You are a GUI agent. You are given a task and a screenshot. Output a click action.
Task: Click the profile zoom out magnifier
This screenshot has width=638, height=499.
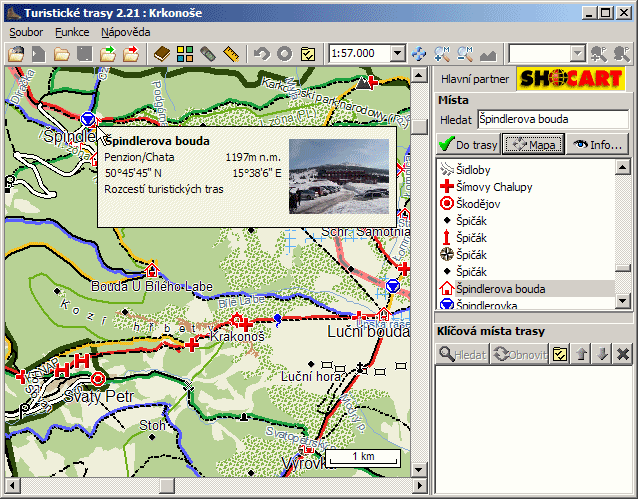point(622,54)
